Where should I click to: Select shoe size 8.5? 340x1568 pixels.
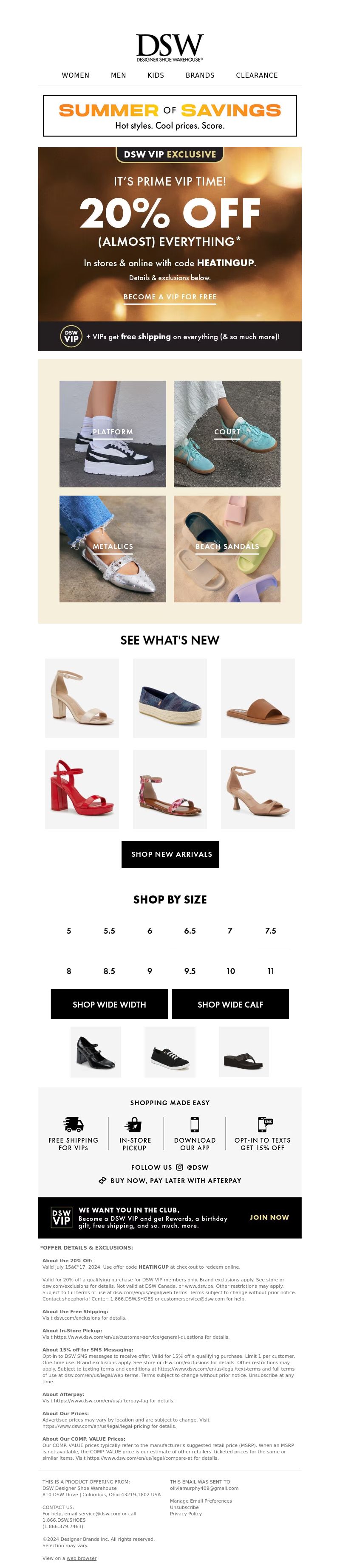[x=109, y=971]
